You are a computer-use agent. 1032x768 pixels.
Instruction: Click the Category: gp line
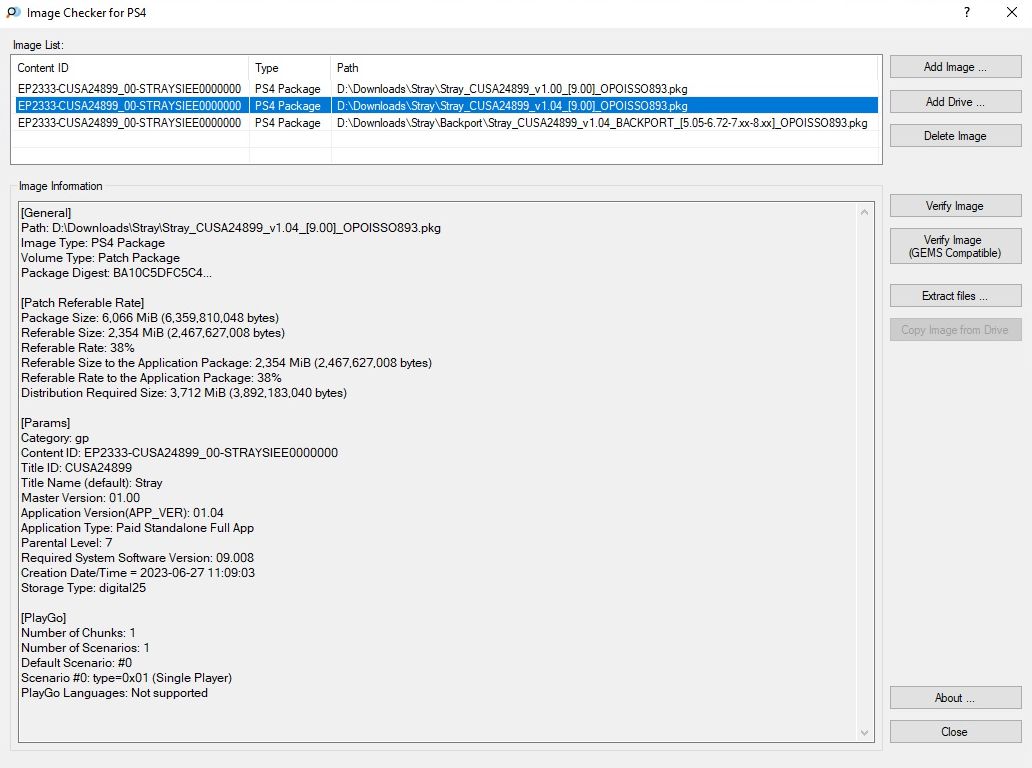(55, 438)
